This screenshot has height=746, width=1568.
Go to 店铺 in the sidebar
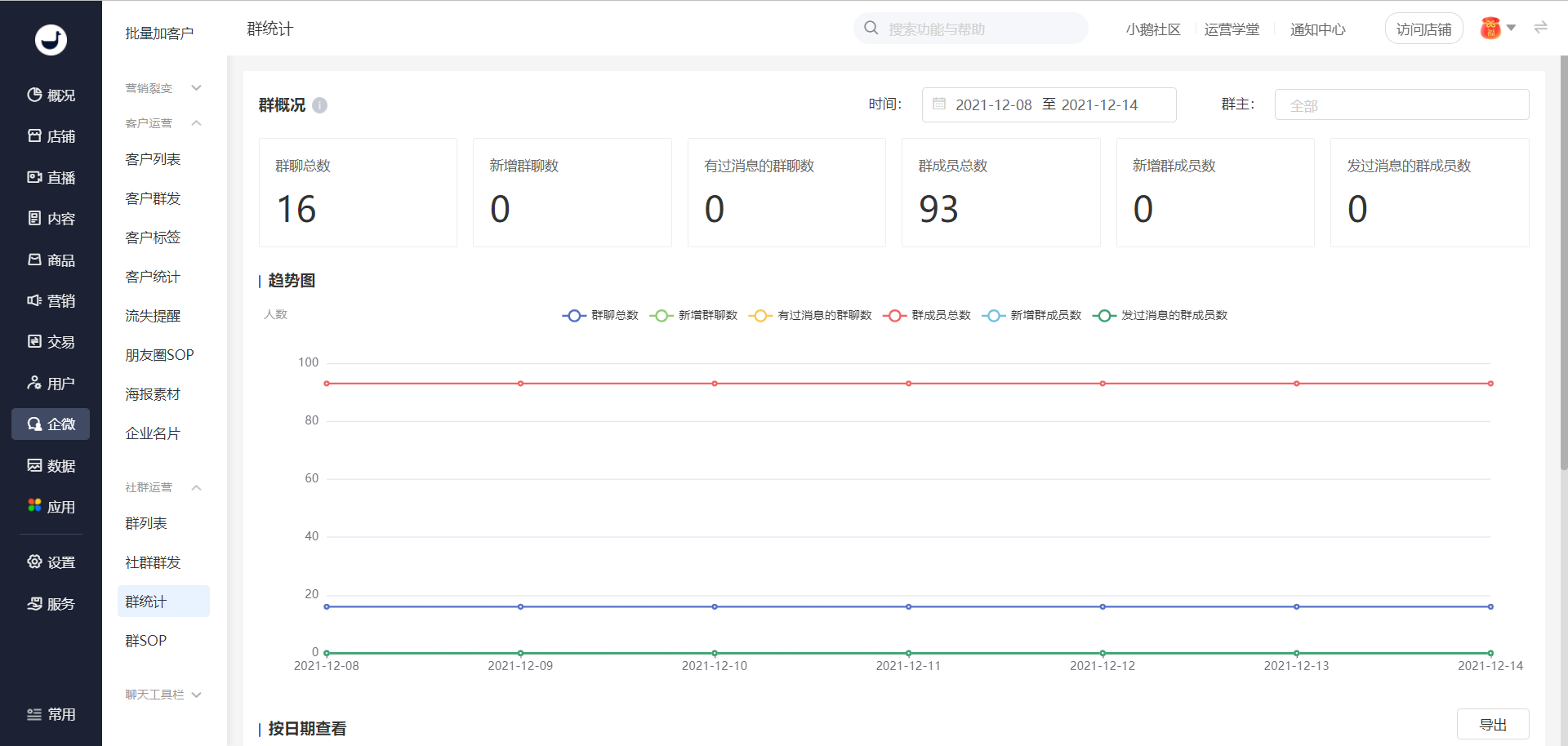coord(51,136)
